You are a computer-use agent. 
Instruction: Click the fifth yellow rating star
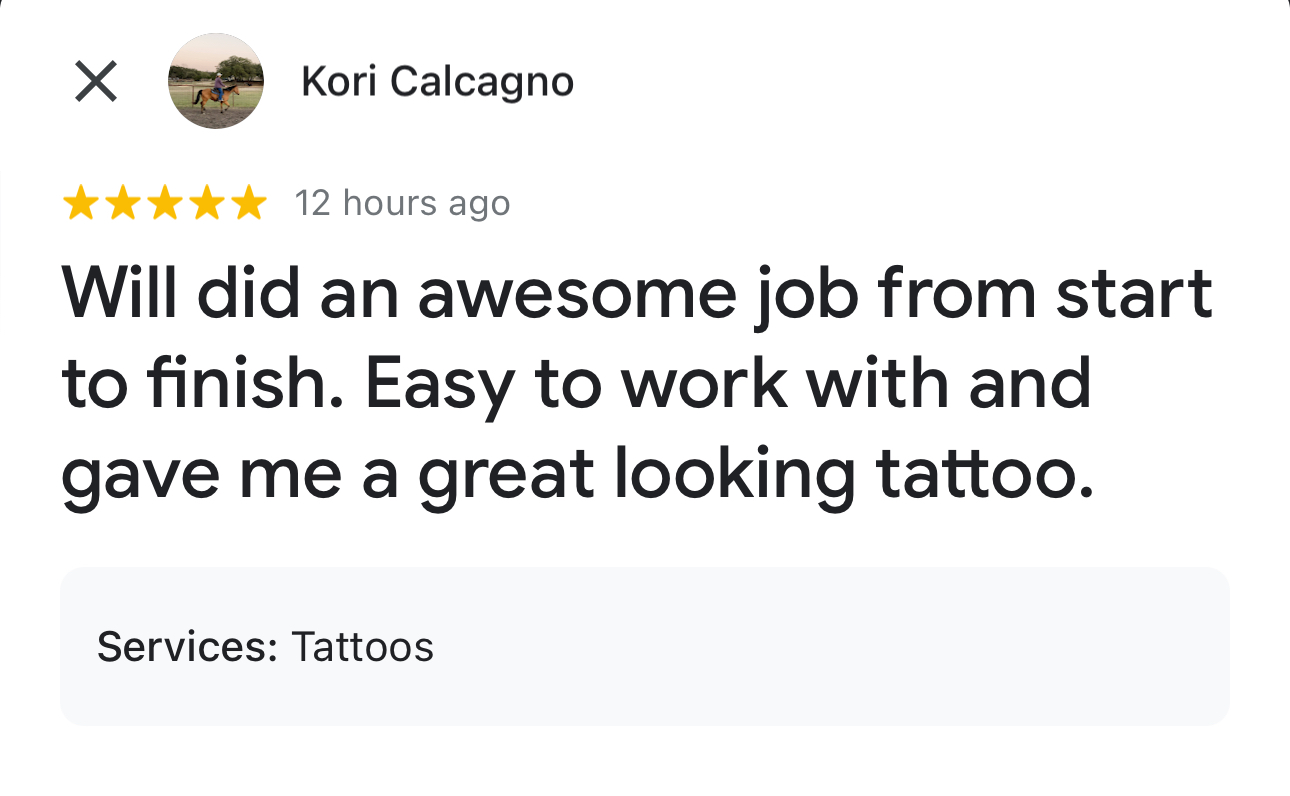tap(248, 204)
